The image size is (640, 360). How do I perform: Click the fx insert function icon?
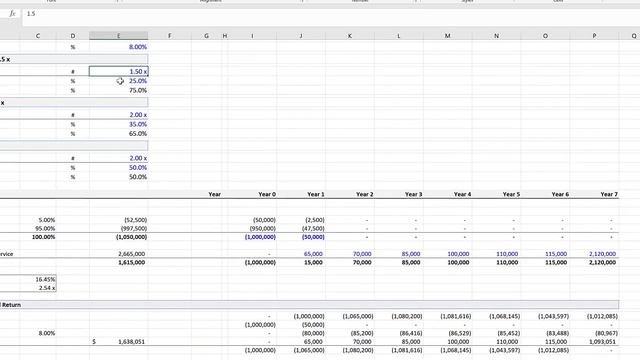[12, 13]
